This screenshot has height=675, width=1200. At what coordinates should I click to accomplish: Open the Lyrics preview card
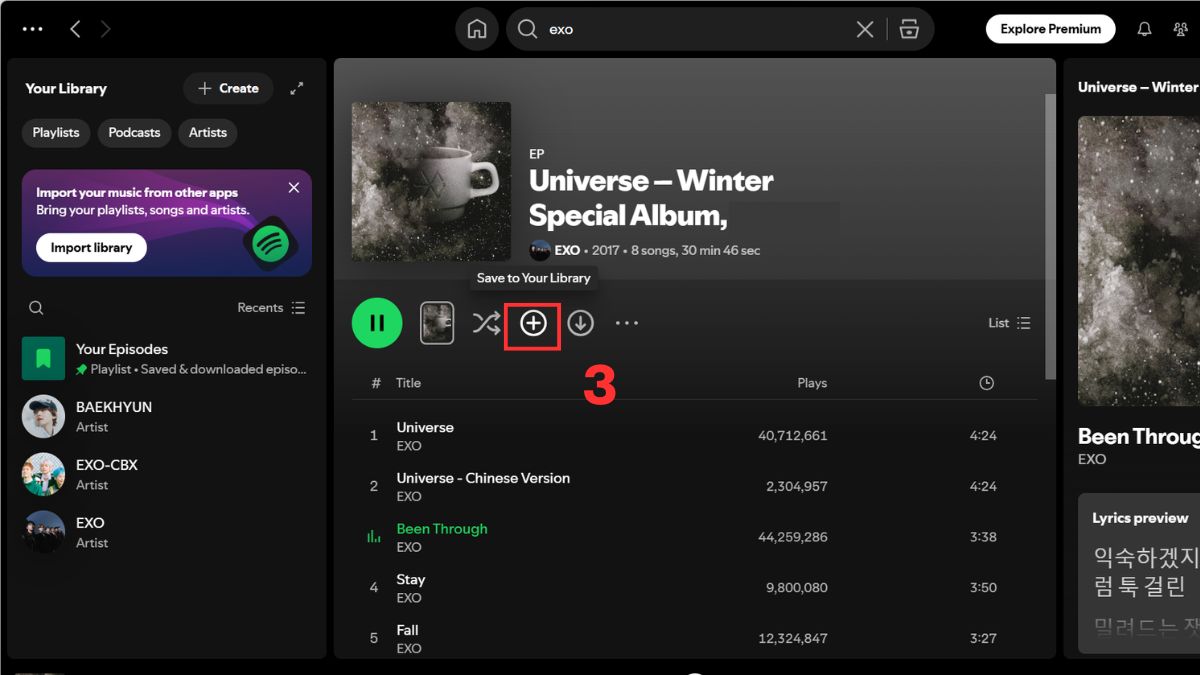point(1139,573)
